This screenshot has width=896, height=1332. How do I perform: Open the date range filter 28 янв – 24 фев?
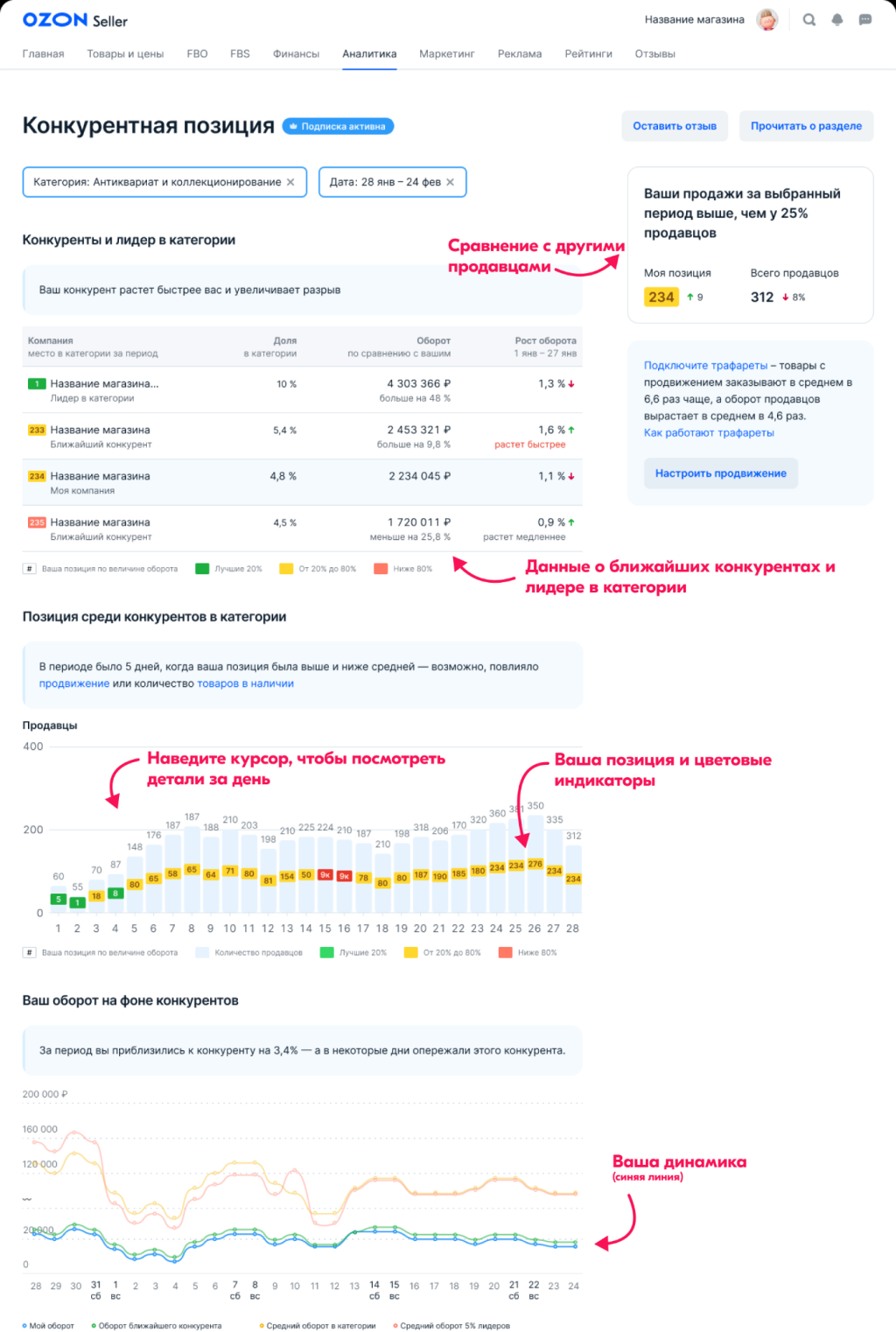point(385,182)
